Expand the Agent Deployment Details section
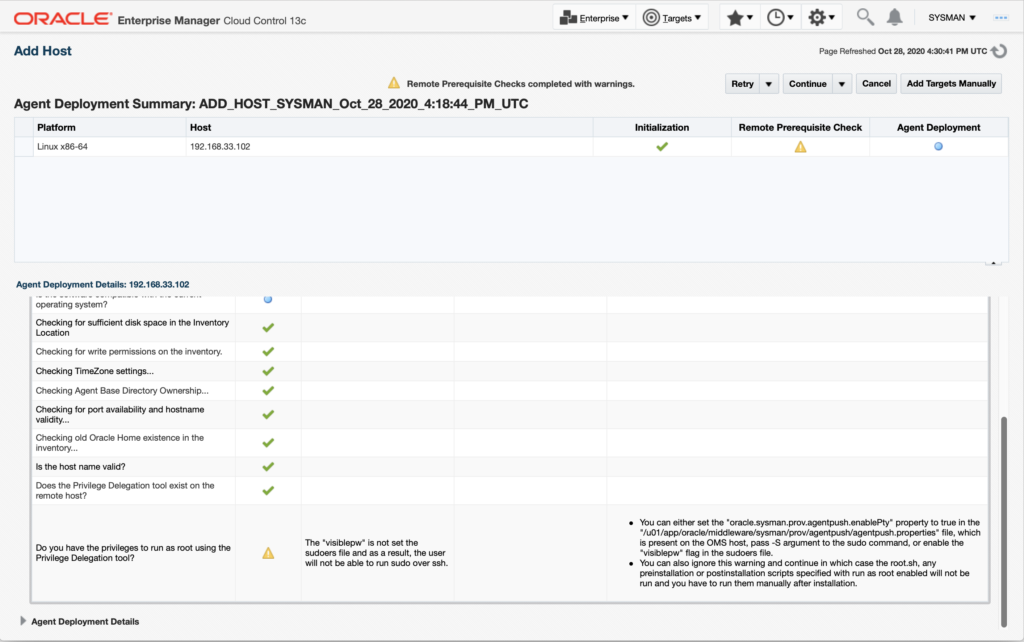1024x642 pixels. (x=23, y=621)
